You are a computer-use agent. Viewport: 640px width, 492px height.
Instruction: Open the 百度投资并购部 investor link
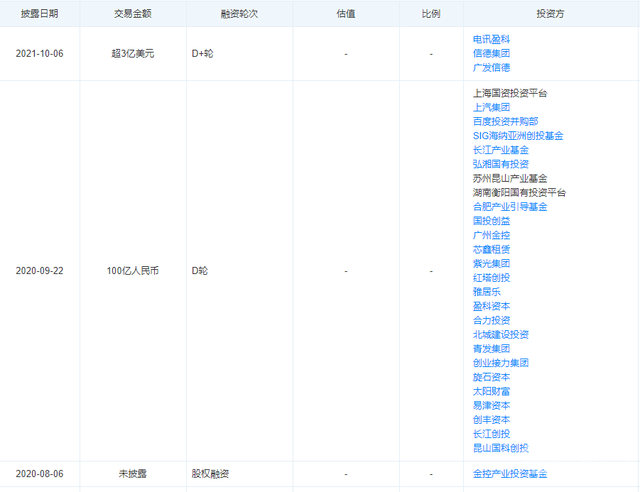click(x=505, y=122)
